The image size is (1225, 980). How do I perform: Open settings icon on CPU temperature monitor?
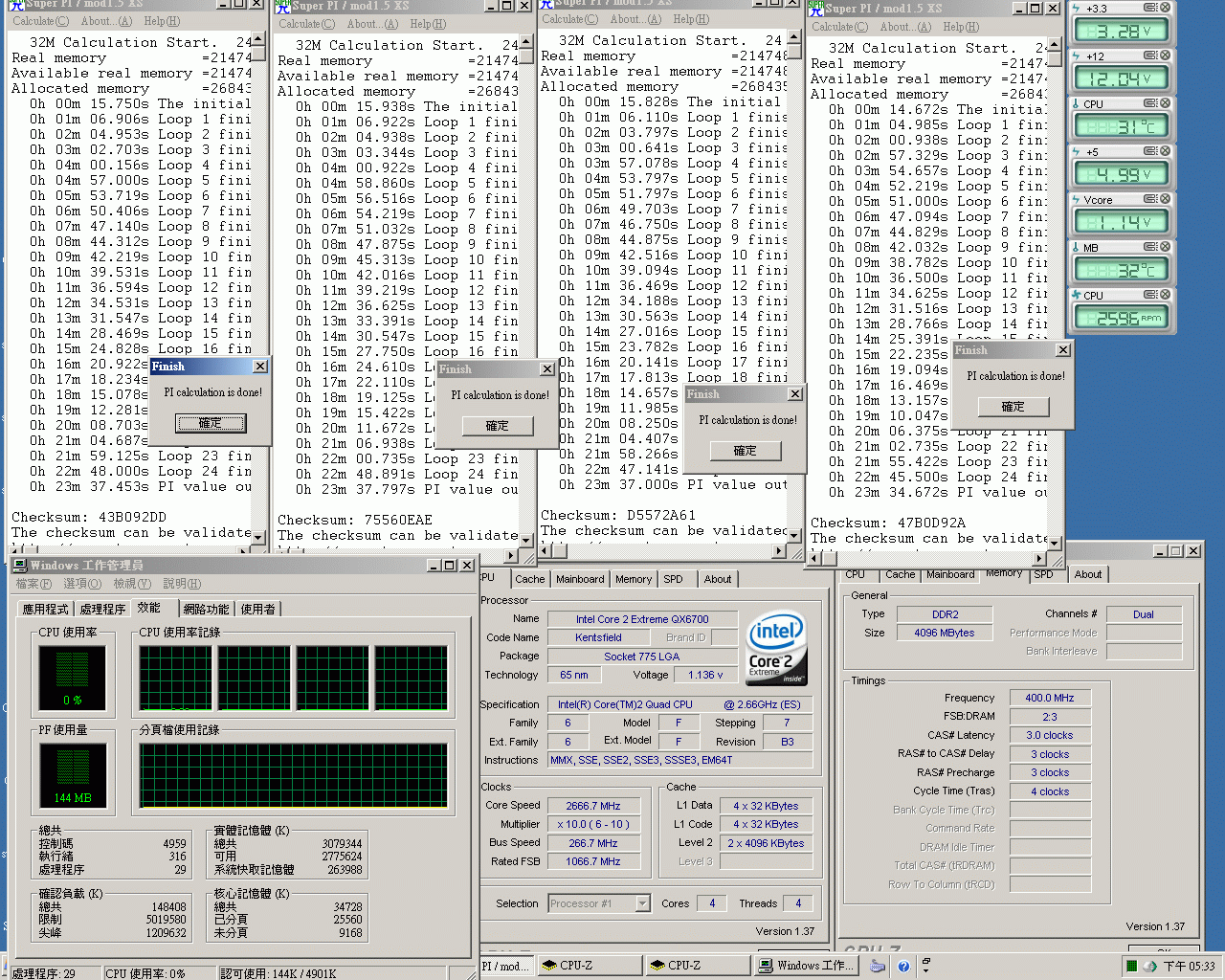click(x=1150, y=103)
